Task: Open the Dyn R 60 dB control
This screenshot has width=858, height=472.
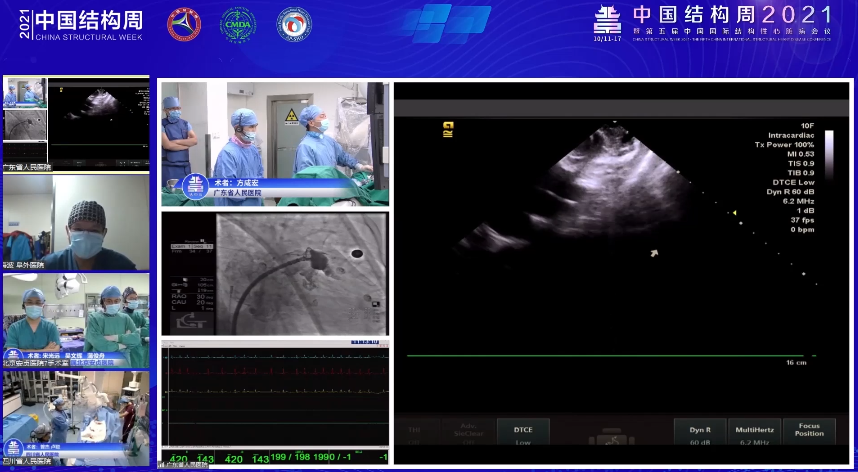Action: coord(699,434)
